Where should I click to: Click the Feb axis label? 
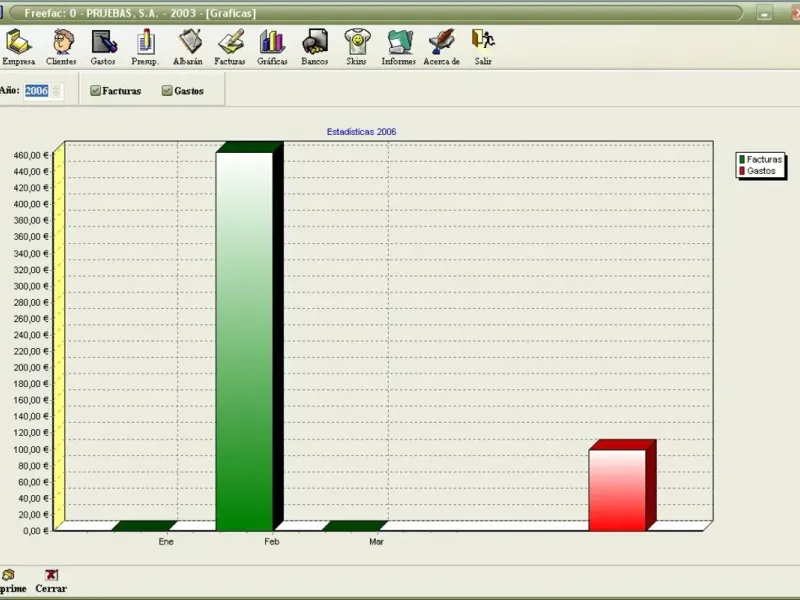click(271, 542)
